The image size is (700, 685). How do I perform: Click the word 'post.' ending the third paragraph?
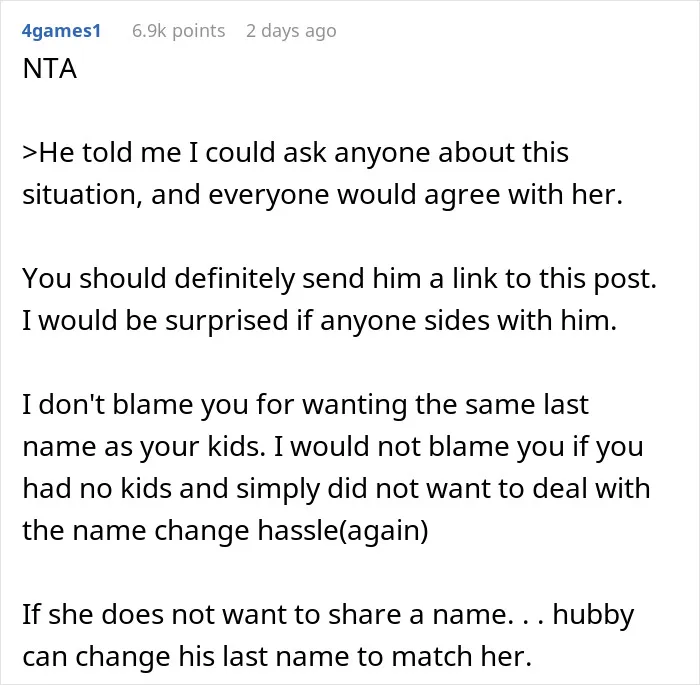625,280
